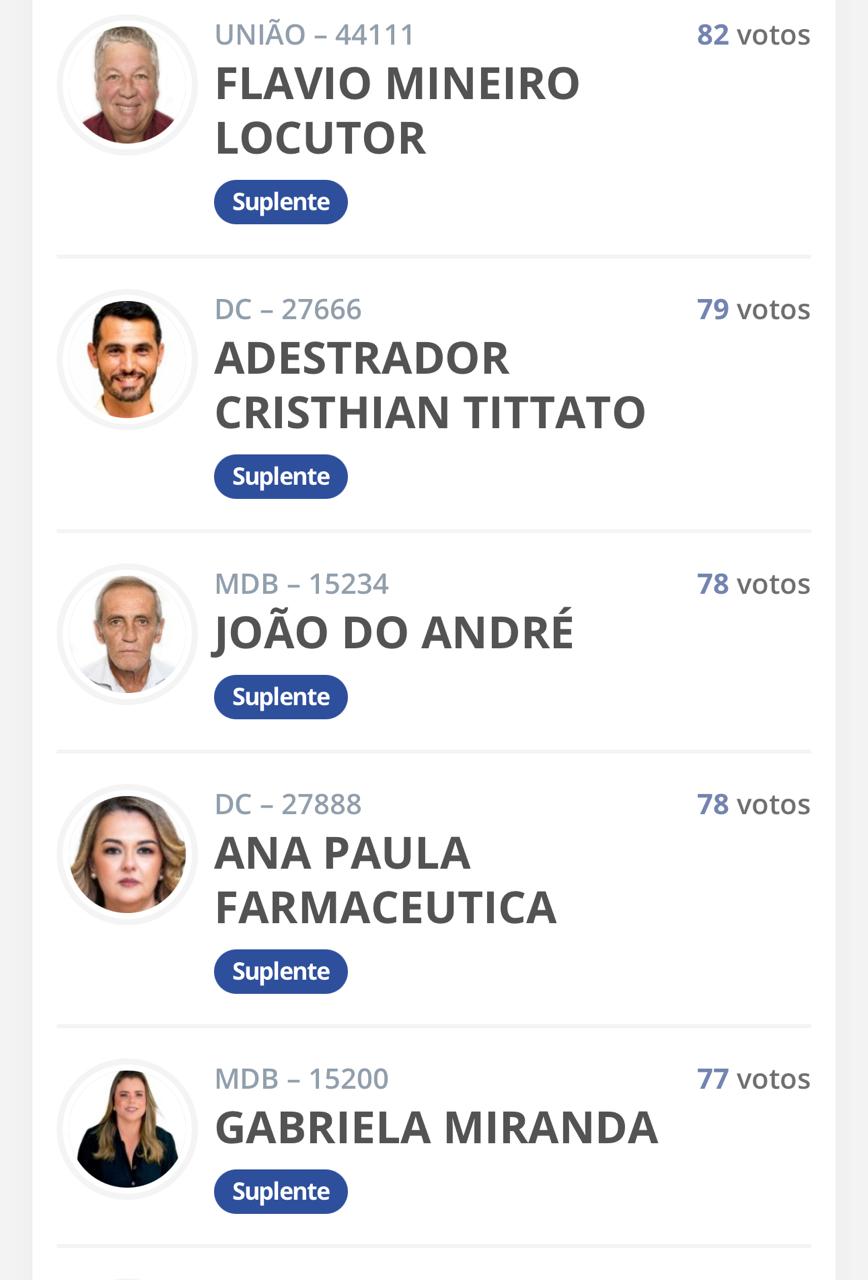Open João do André's candidate photo
Image resolution: width=868 pixels, height=1280 pixels.
pos(127,634)
